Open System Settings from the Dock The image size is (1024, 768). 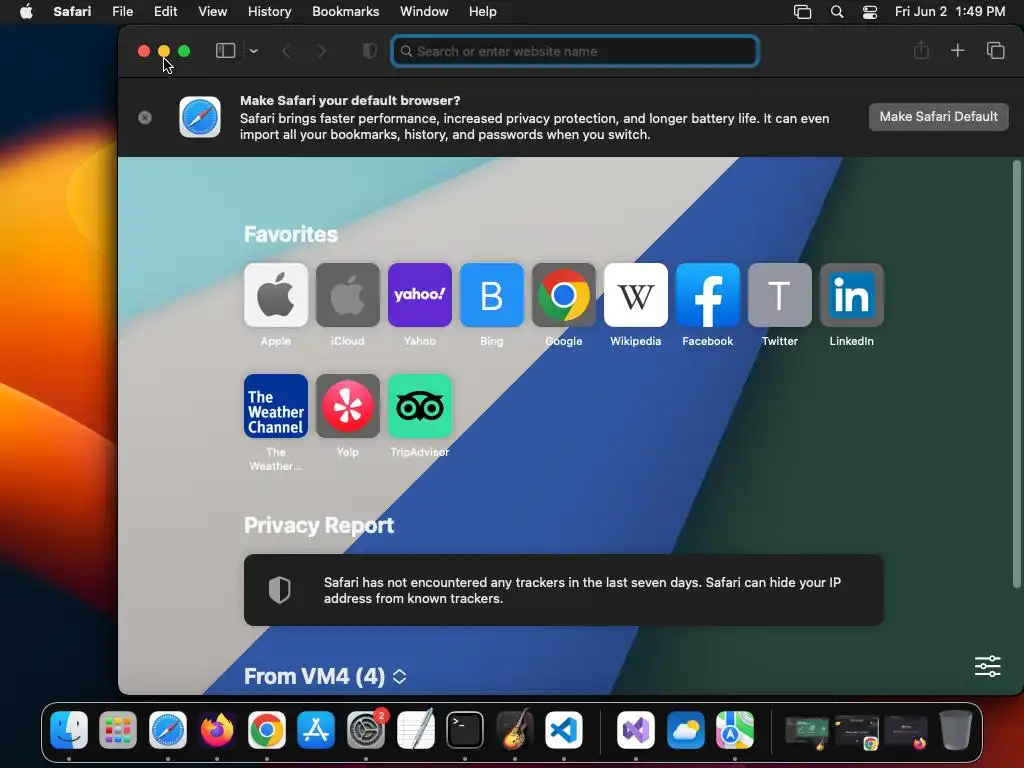(366, 729)
